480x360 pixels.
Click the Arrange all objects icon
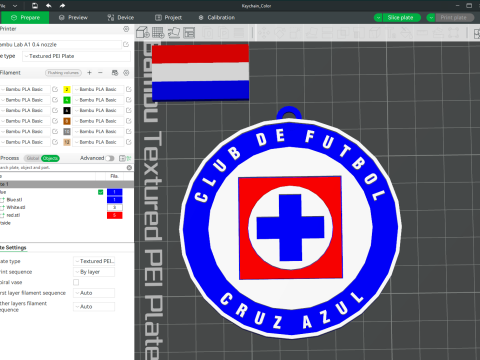tap(189, 32)
